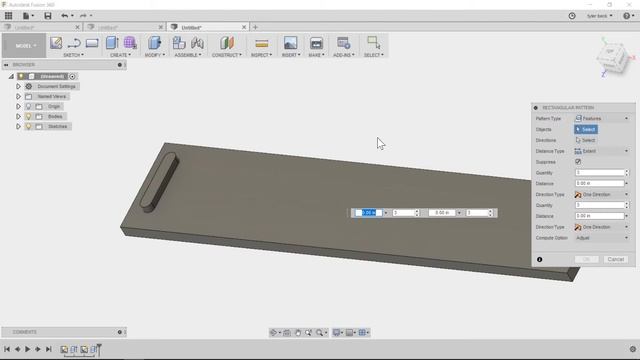Toggle Bodies visibility light bulb
640x360 pixels.
tap(29, 116)
